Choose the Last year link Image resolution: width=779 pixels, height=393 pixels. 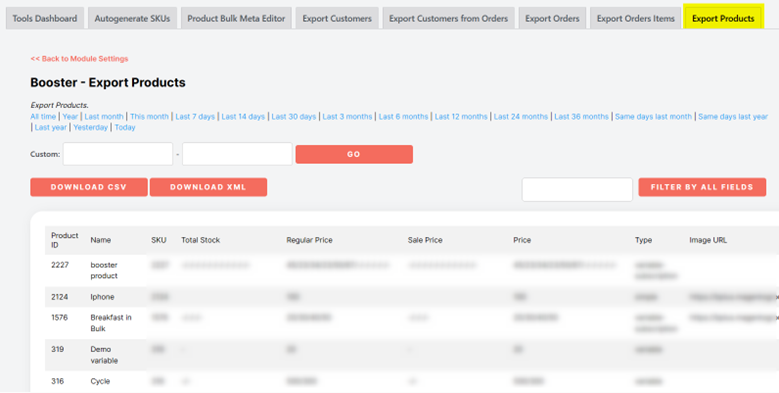(51, 127)
